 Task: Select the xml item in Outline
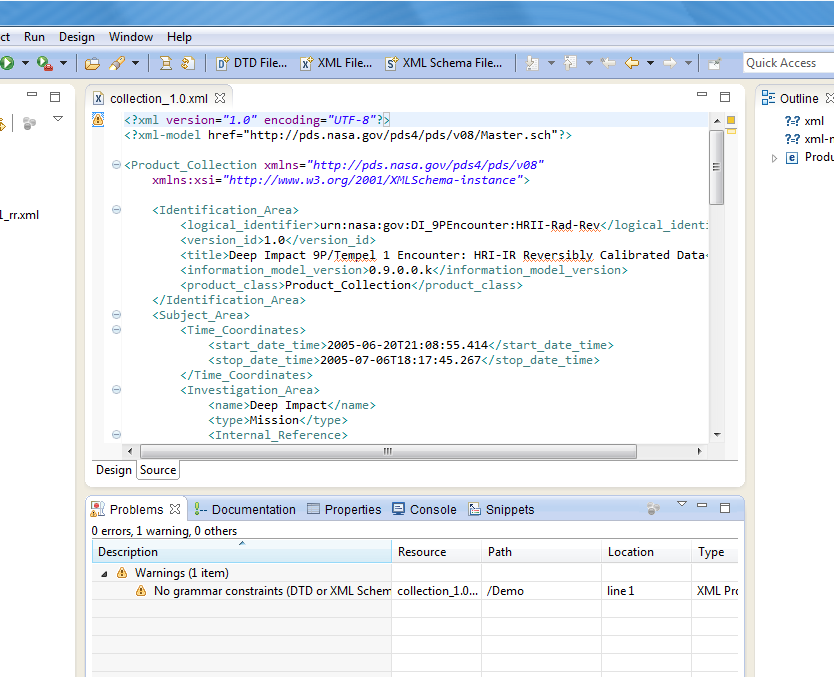click(805, 121)
